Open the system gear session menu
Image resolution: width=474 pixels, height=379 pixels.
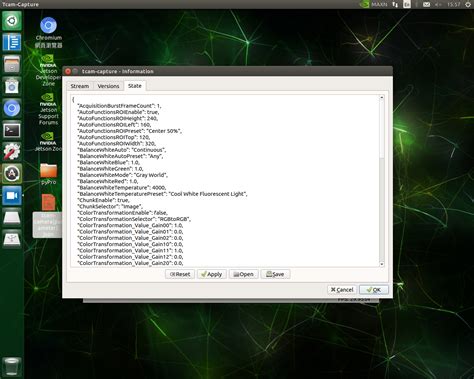coord(468,4)
